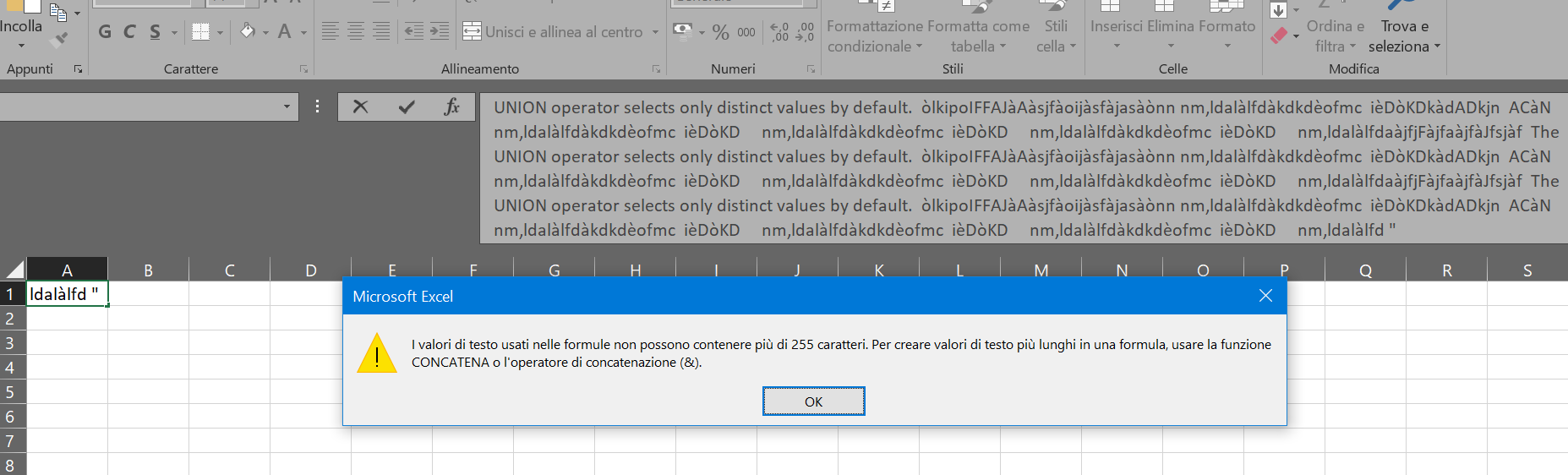Apply accounting currency format icon
The width and height of the screenshot is (1568, 475).
(x=682, y=32)
